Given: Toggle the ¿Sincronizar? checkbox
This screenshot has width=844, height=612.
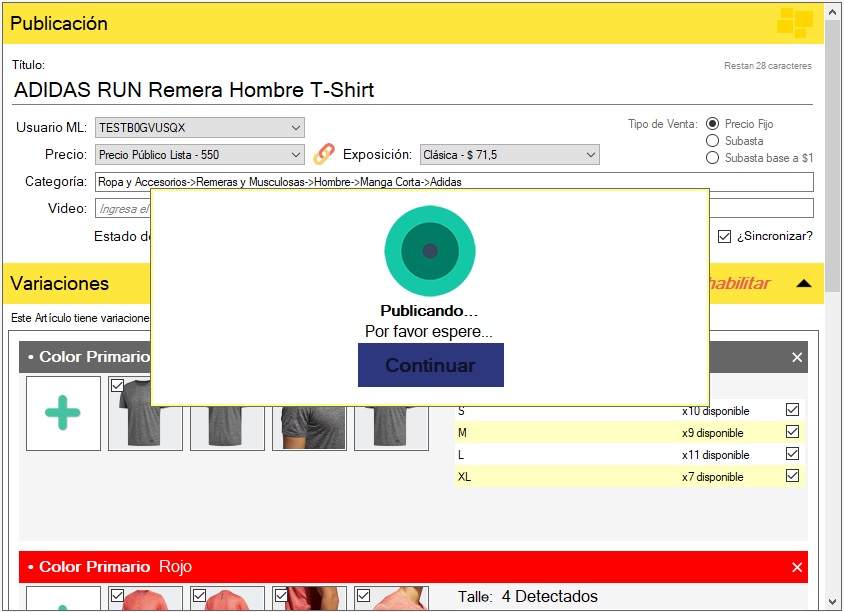Looking at the screenshot, I should click(x=725, y=236).
